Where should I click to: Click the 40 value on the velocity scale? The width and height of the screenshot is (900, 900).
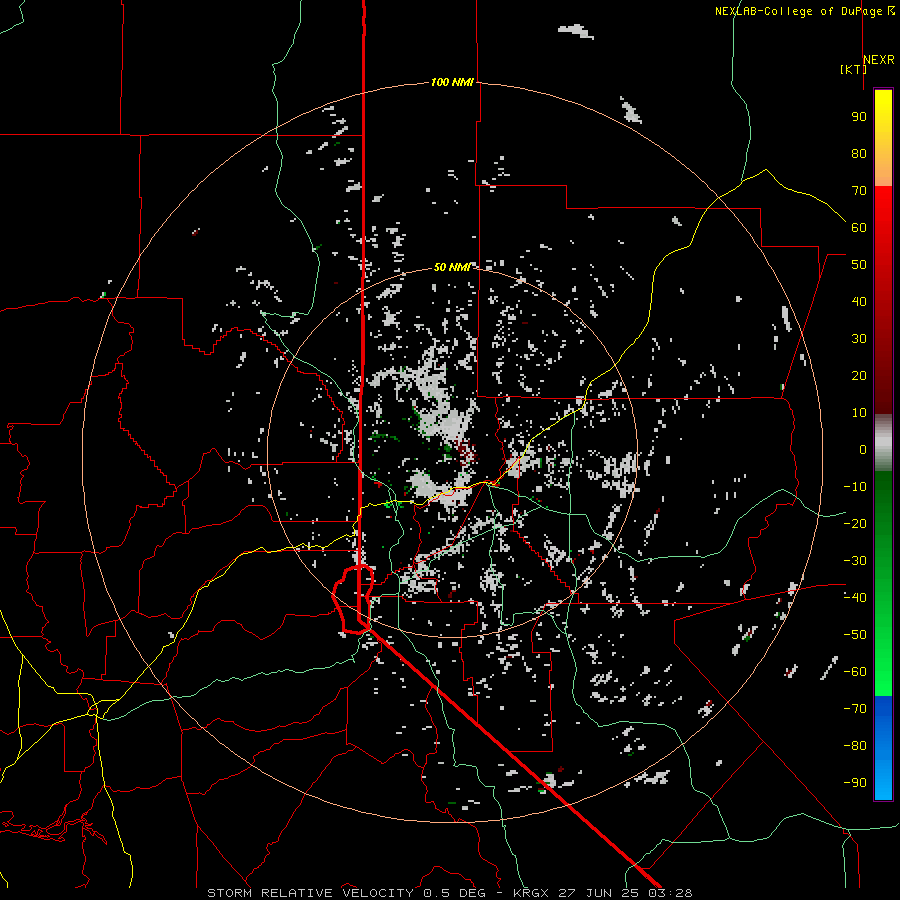tap(859, 301)
